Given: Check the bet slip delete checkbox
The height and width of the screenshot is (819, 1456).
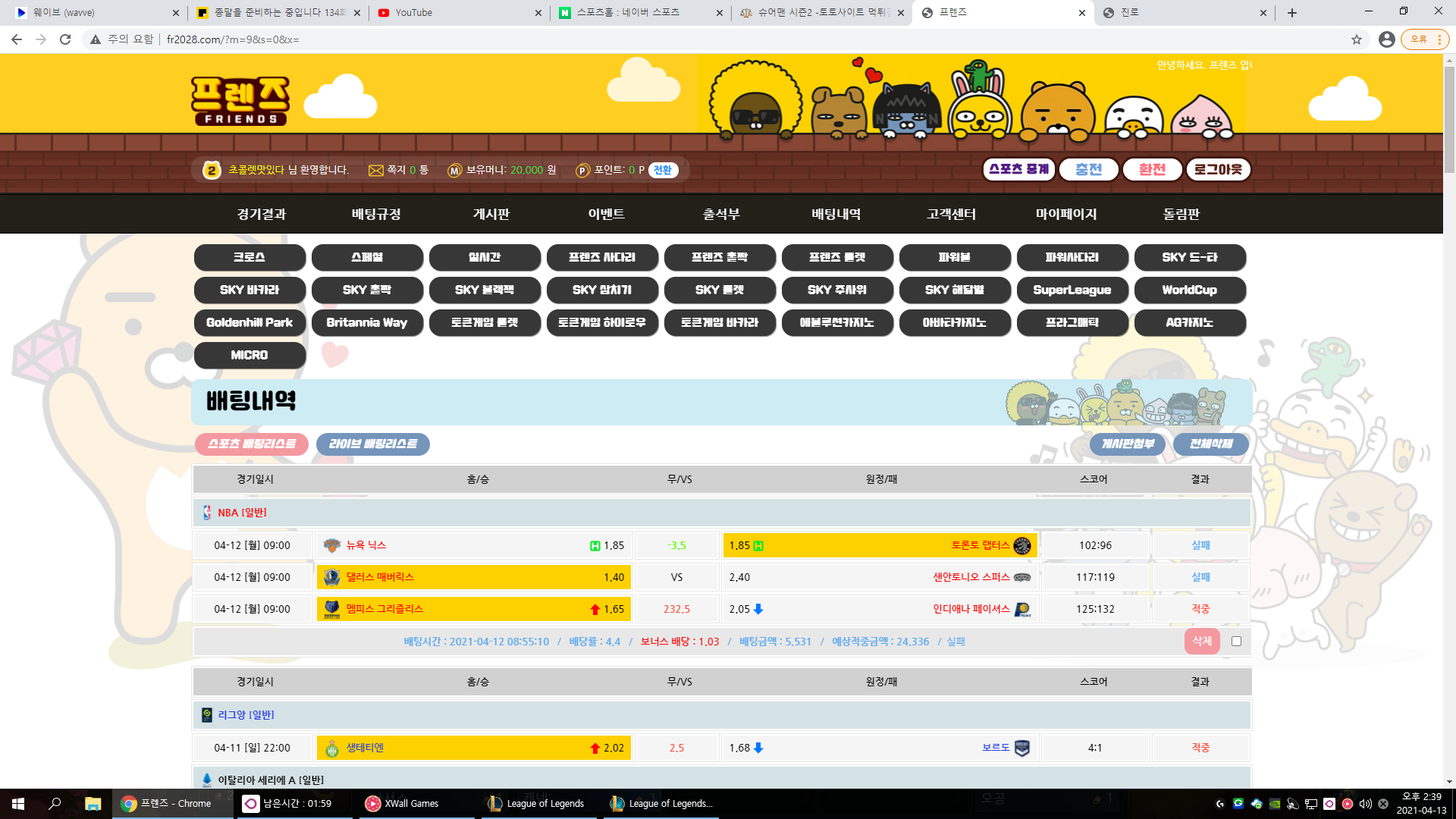Looking at the screenshot, I should coord(1237,642).
